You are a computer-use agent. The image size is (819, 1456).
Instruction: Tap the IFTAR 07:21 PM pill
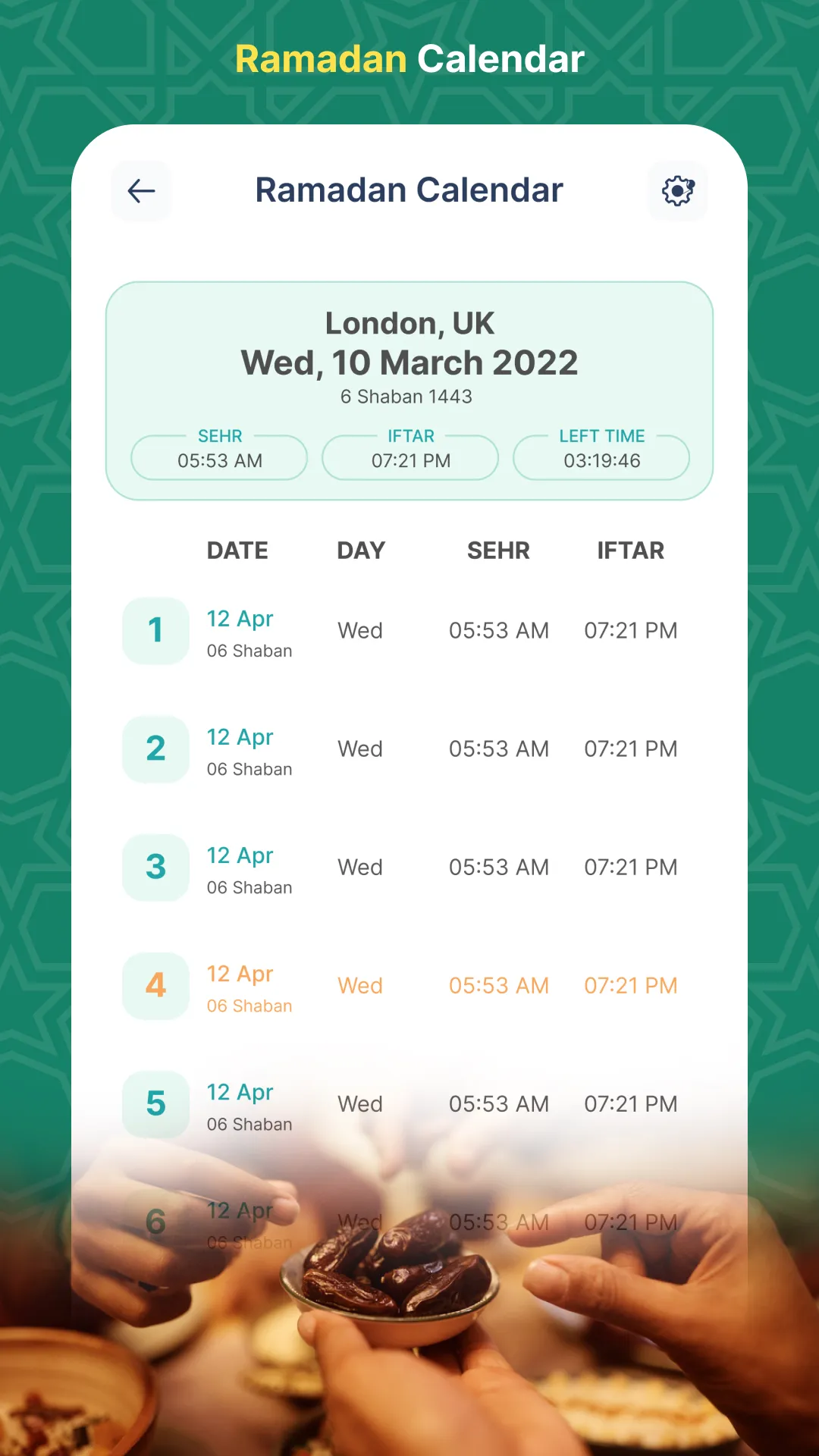pyautogui.click(x=410, y=457)
